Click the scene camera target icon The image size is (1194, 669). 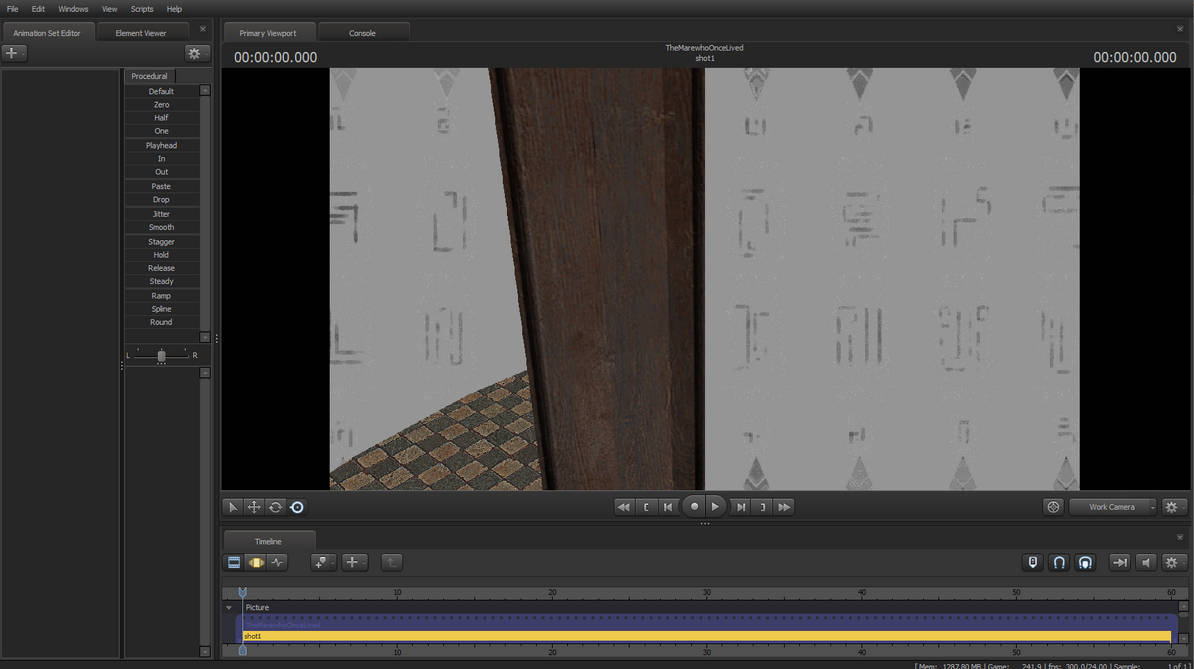tap(1053, 507)
